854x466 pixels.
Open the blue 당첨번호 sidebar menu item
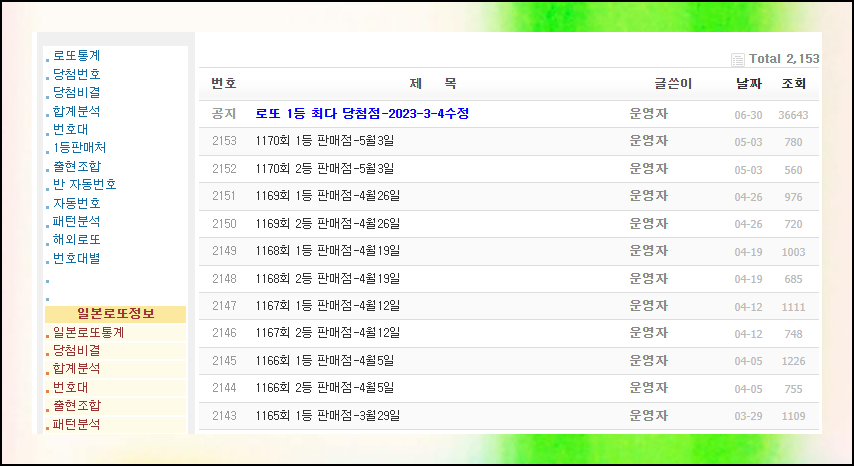[x=76, y=74]
